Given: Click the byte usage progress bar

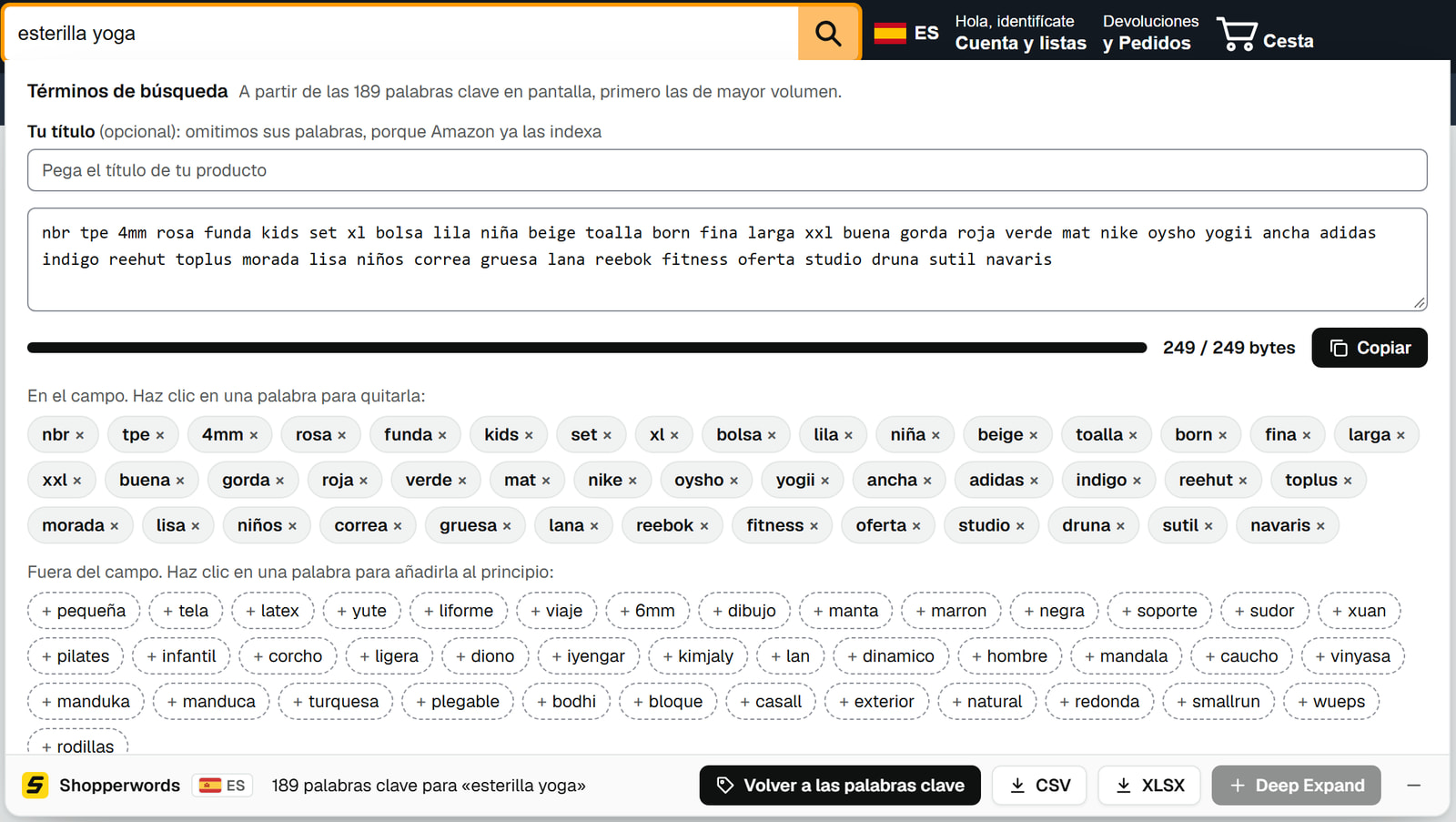Looking at the screenshot, I should 587,348.
